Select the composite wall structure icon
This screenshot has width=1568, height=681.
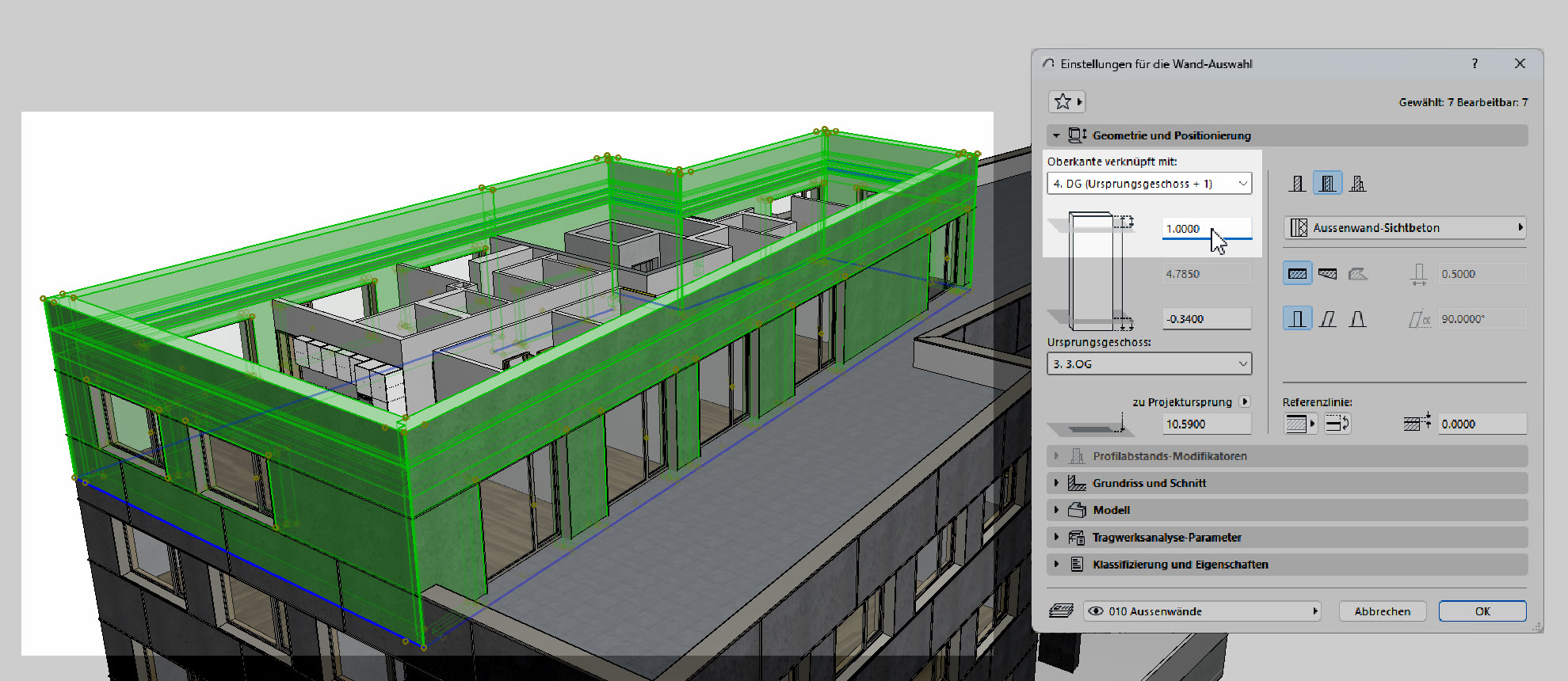coord(1327,184)
